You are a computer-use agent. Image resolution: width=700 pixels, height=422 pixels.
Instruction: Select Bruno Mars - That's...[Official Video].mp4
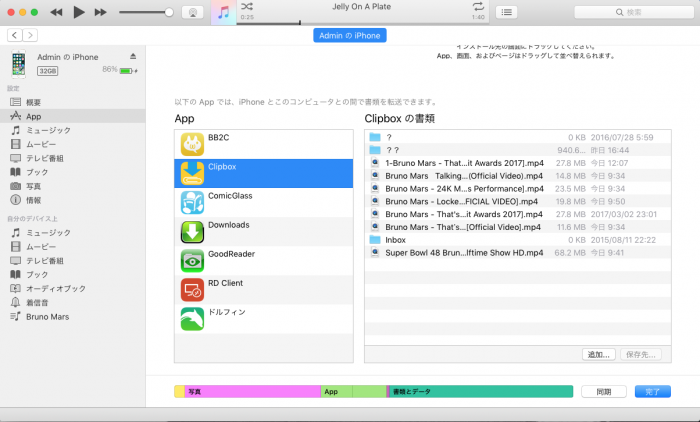pyautogui.click(x=518, y=227)
